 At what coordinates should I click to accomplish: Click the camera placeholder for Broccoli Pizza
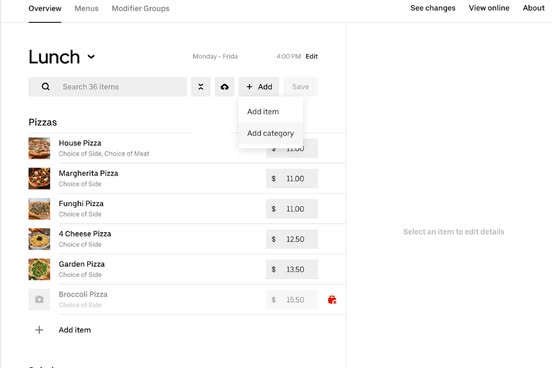(39, 299)
